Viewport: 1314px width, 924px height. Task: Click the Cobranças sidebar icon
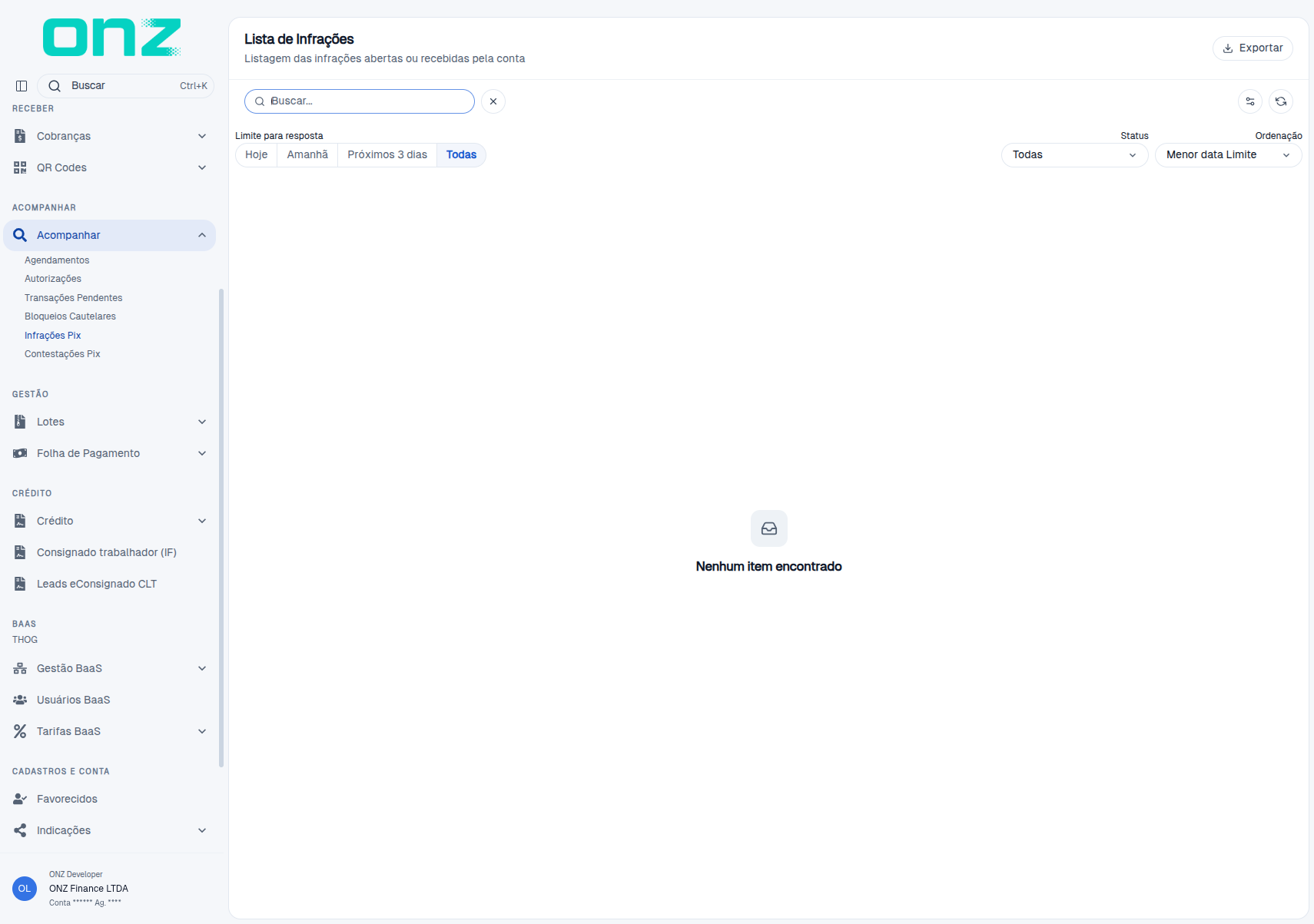pos(20,136)
